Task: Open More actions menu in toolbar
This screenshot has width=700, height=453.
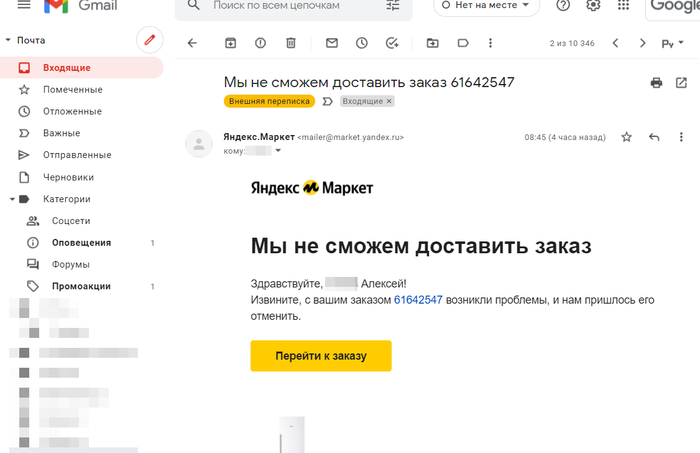Action: click(490, 43)
